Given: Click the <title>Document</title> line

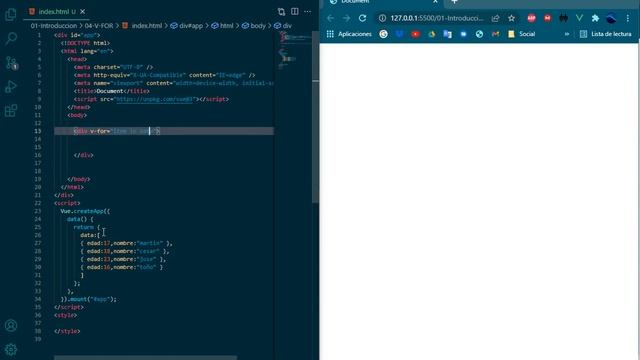Looking at the screenshot, I should [x=111, y=91].
